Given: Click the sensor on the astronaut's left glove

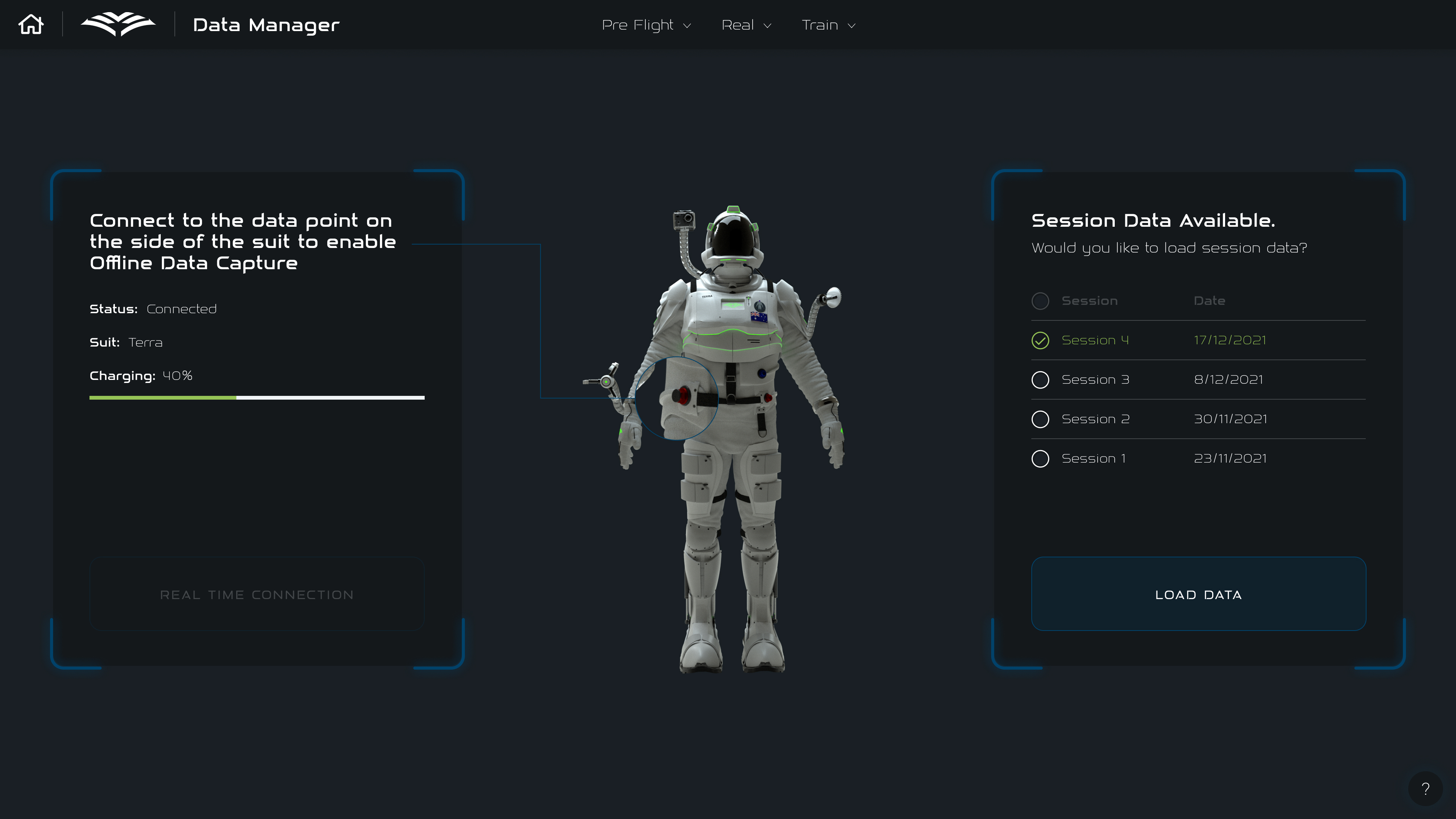Looking at the screenshot, I should click(607, 381).
